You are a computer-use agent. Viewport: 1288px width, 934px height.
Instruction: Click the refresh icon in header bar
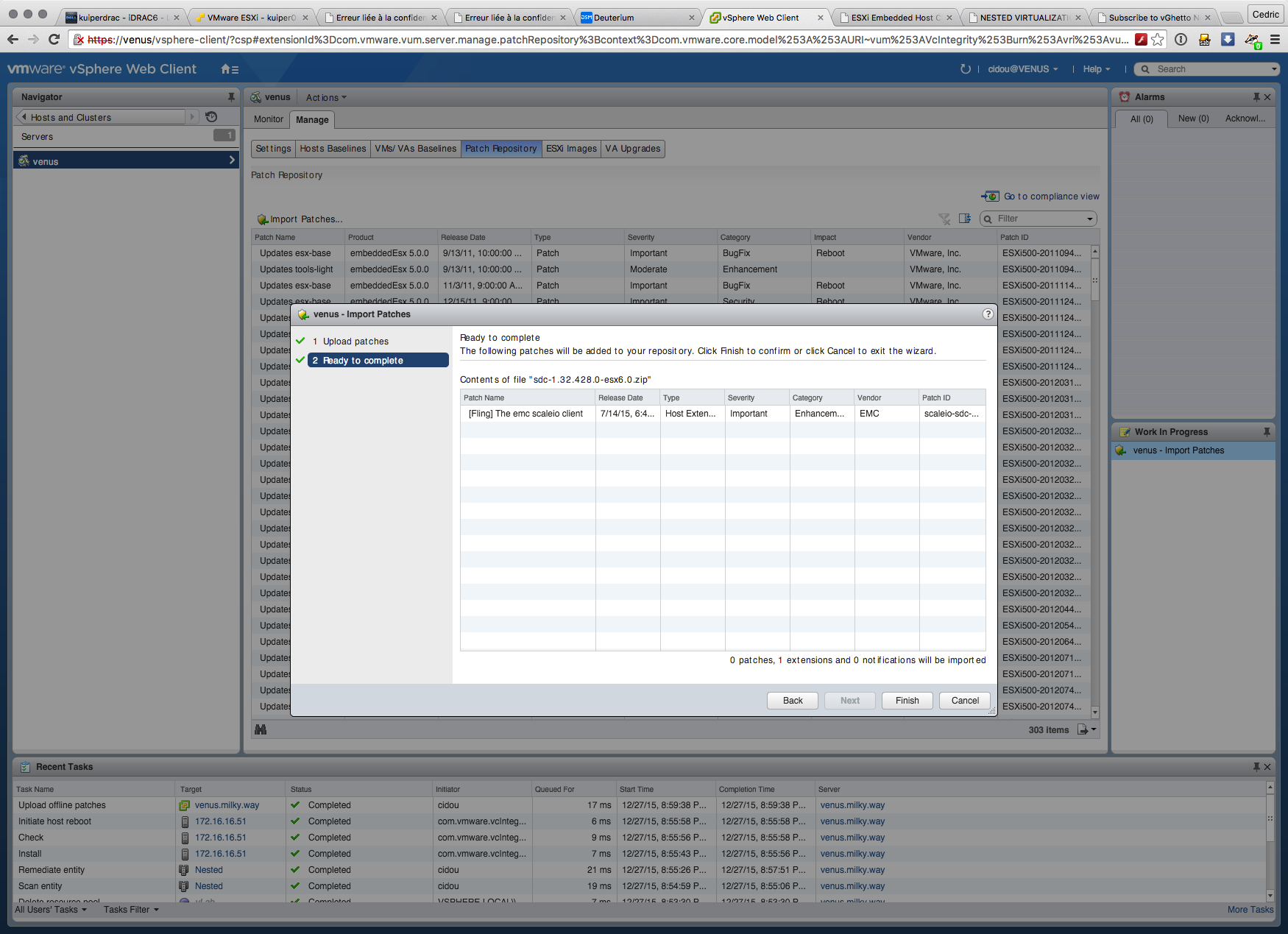[966, 69]
